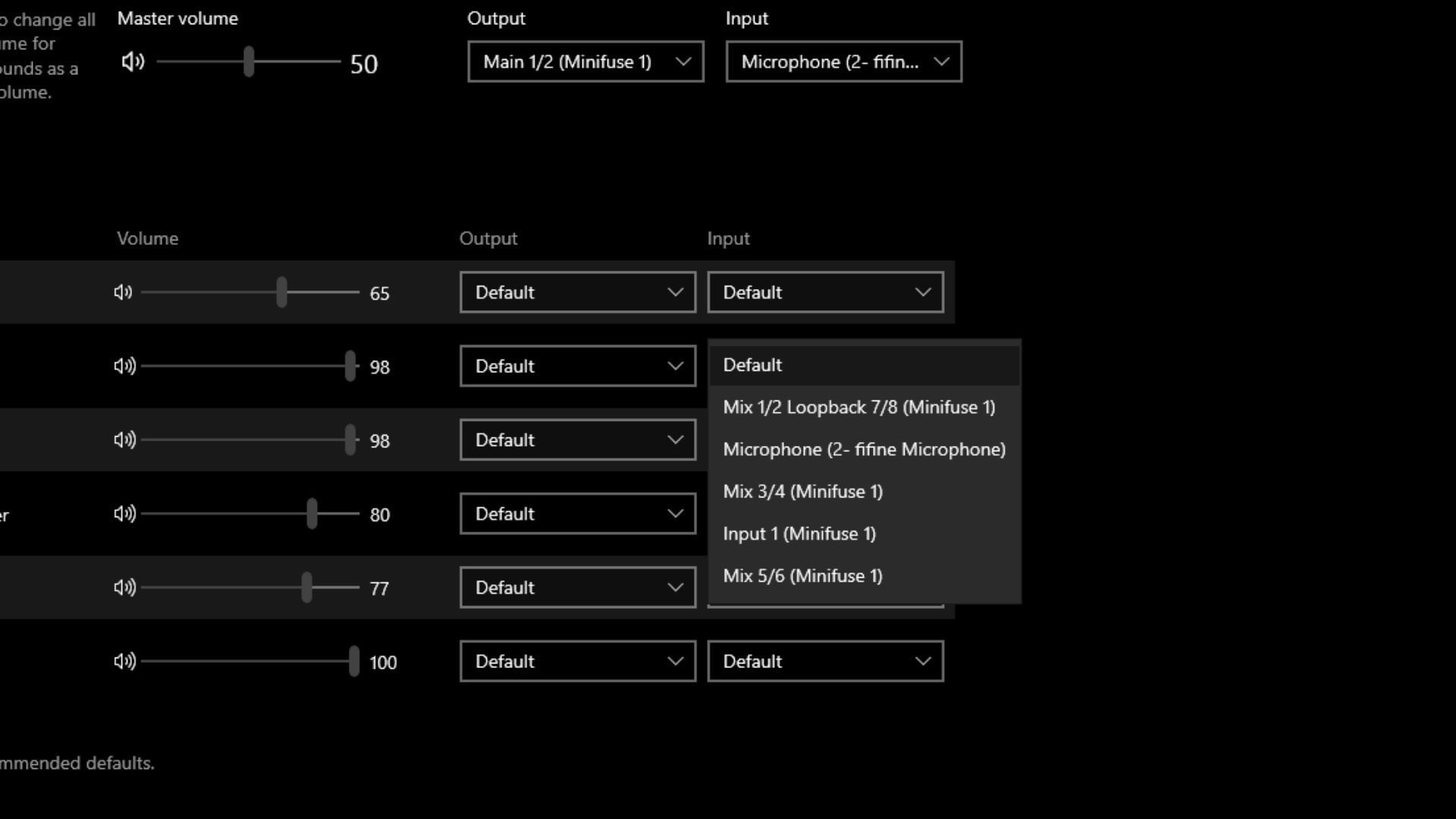This screenshot has height=819, width=1456.
Task: Select Mix 5/6 (Minifuse 1) input
Action: click(x=802, y=576)
